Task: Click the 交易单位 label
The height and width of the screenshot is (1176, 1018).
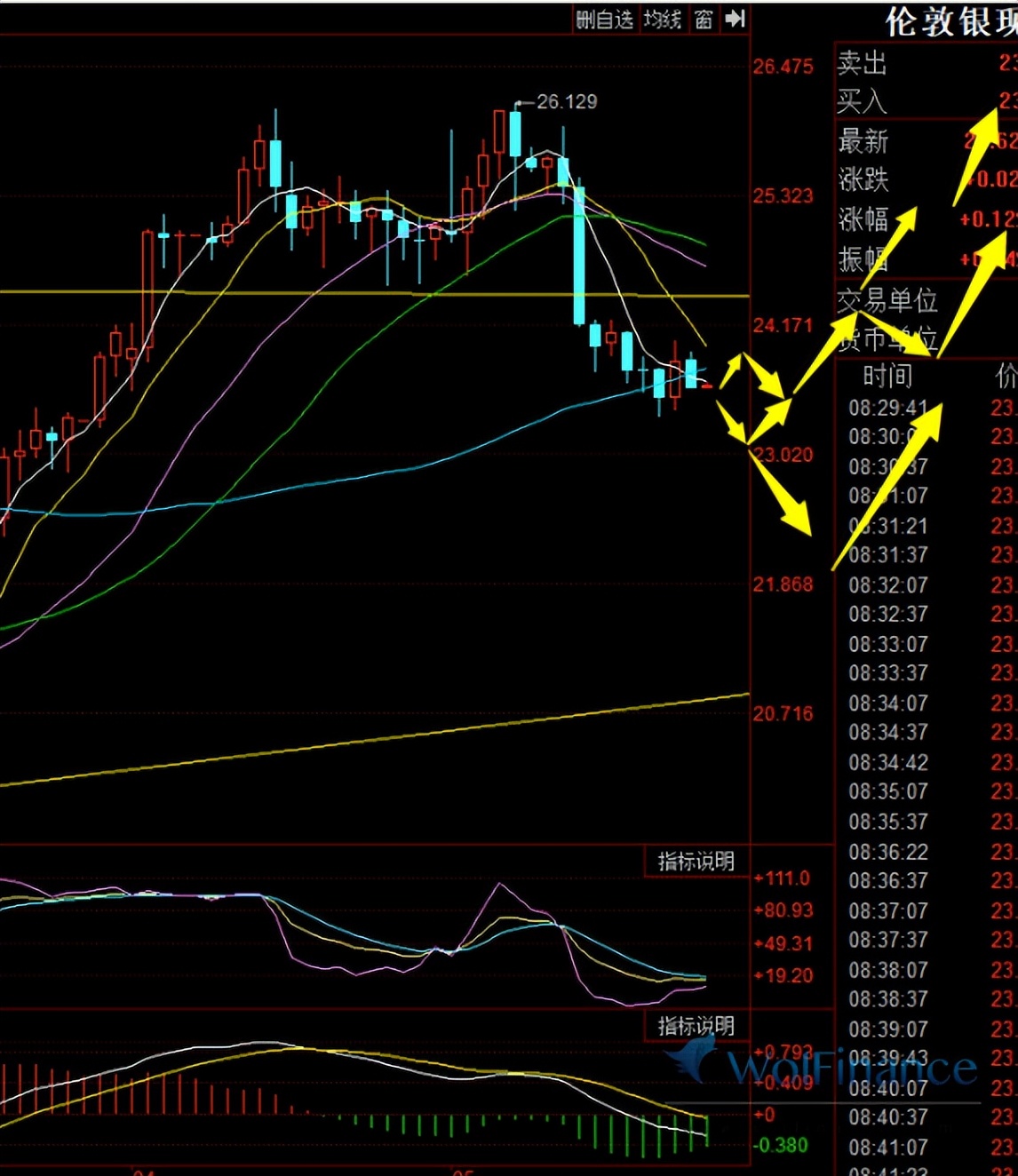Action: (x=887, y=301)
